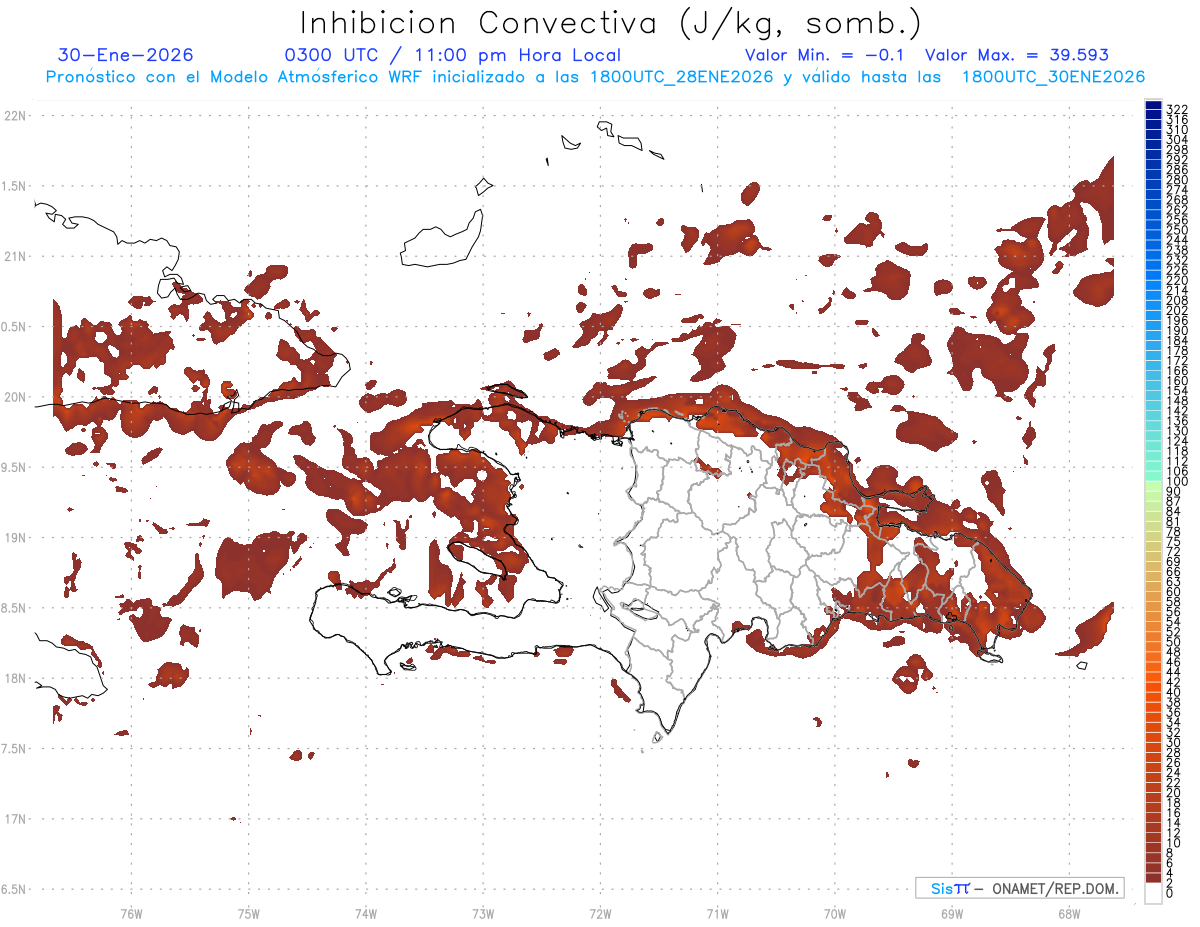This screenshot has width=1200, height=927.
Task: Click the "22N" latitude label
Action: (15, 116)
